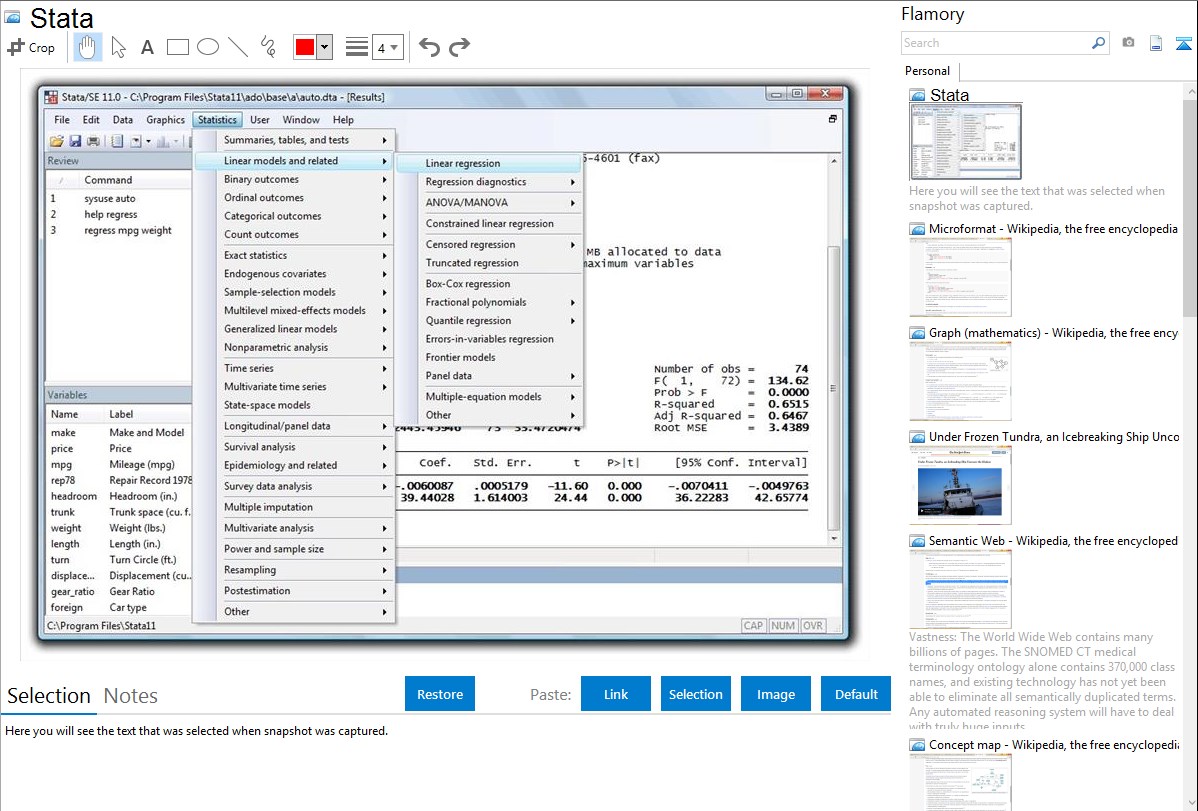Undo the last annotation

[x=429, y=47]
